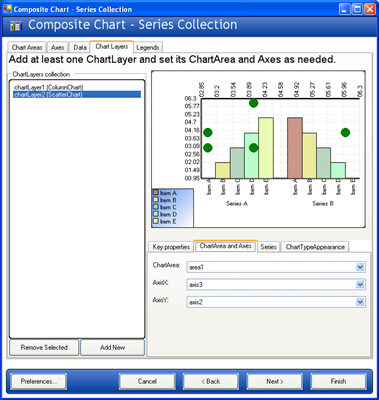Close the Composite Chart window
Screen dimensions: 379x400
(x=369, y=9)
